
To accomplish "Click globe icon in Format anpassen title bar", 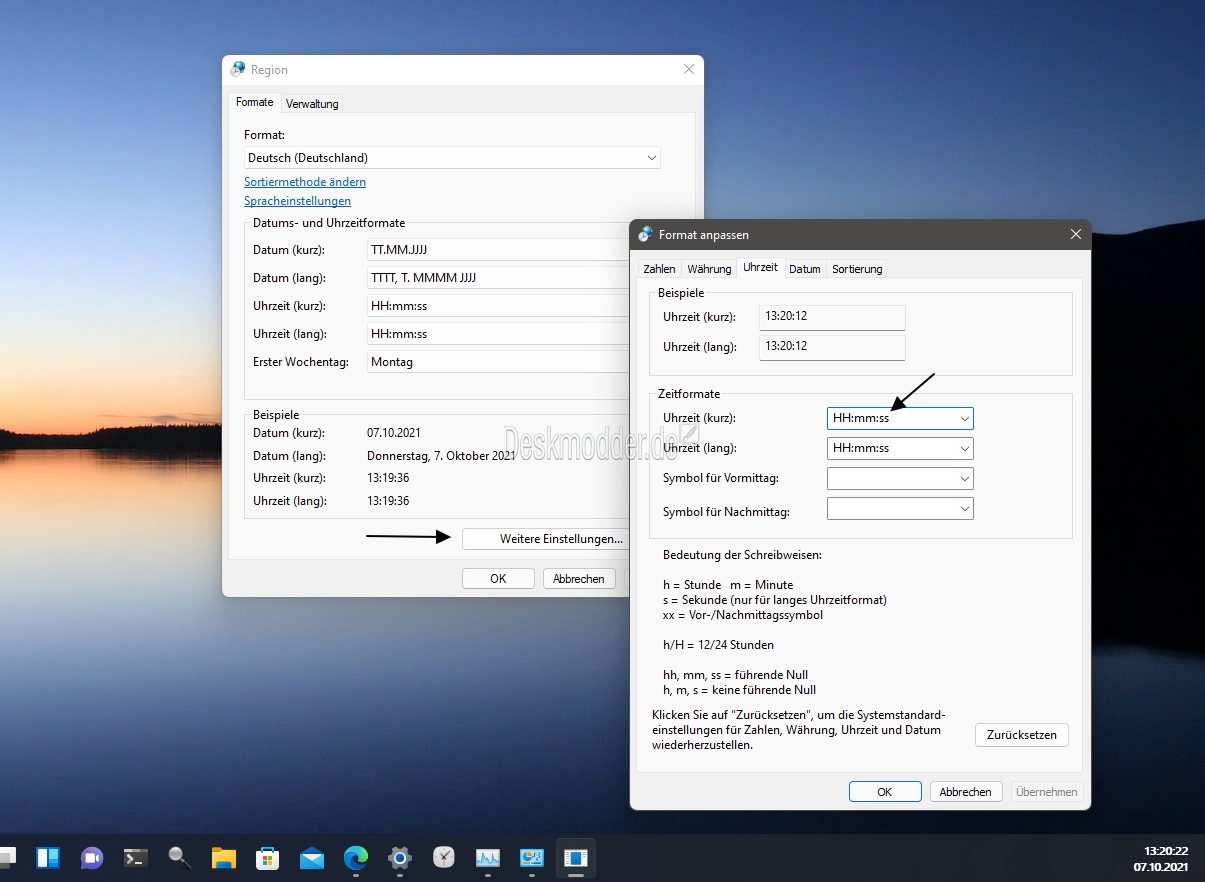I will coord(646,234).
